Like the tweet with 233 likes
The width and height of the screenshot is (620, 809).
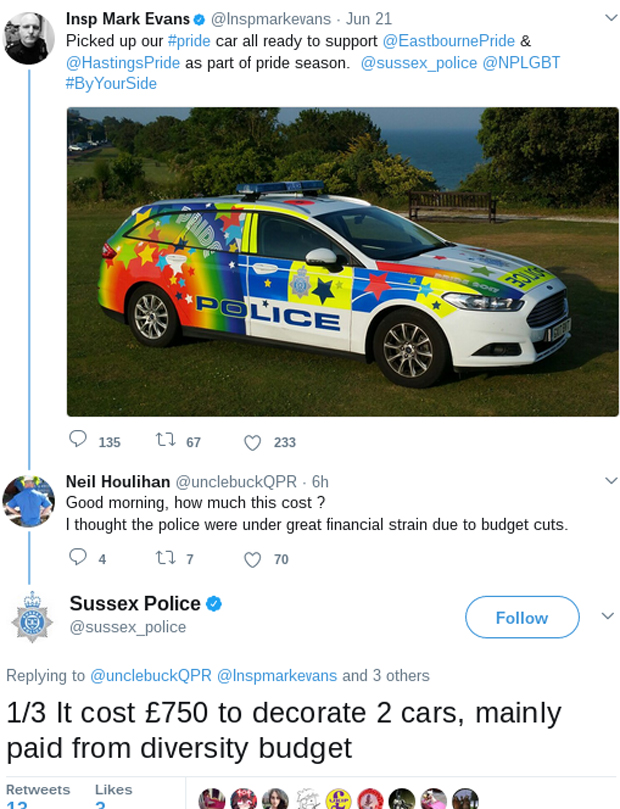[253, 442]
